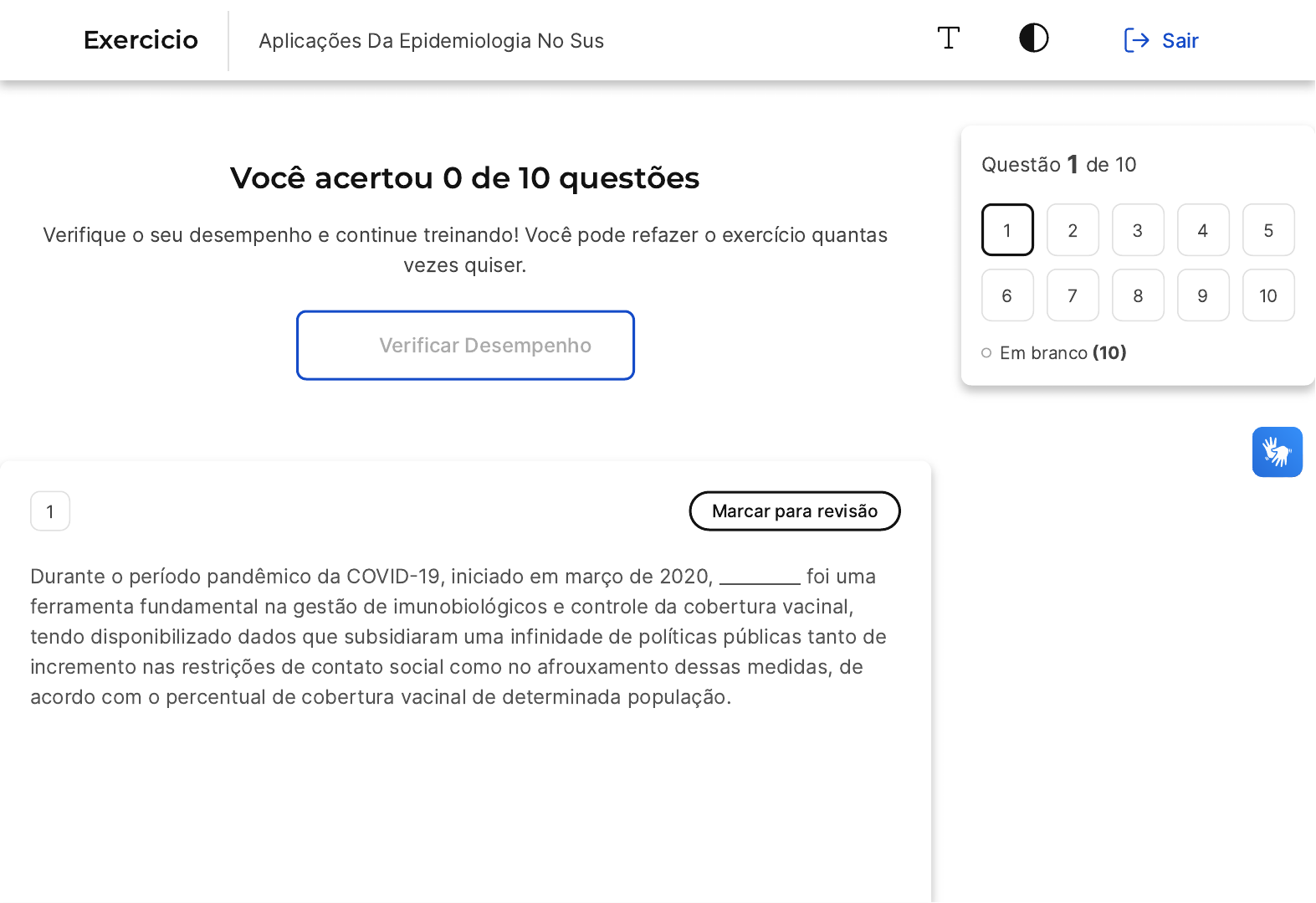1316x903 pixels.
Task: Click the Exercicio header title
Action: click(141, 40)
